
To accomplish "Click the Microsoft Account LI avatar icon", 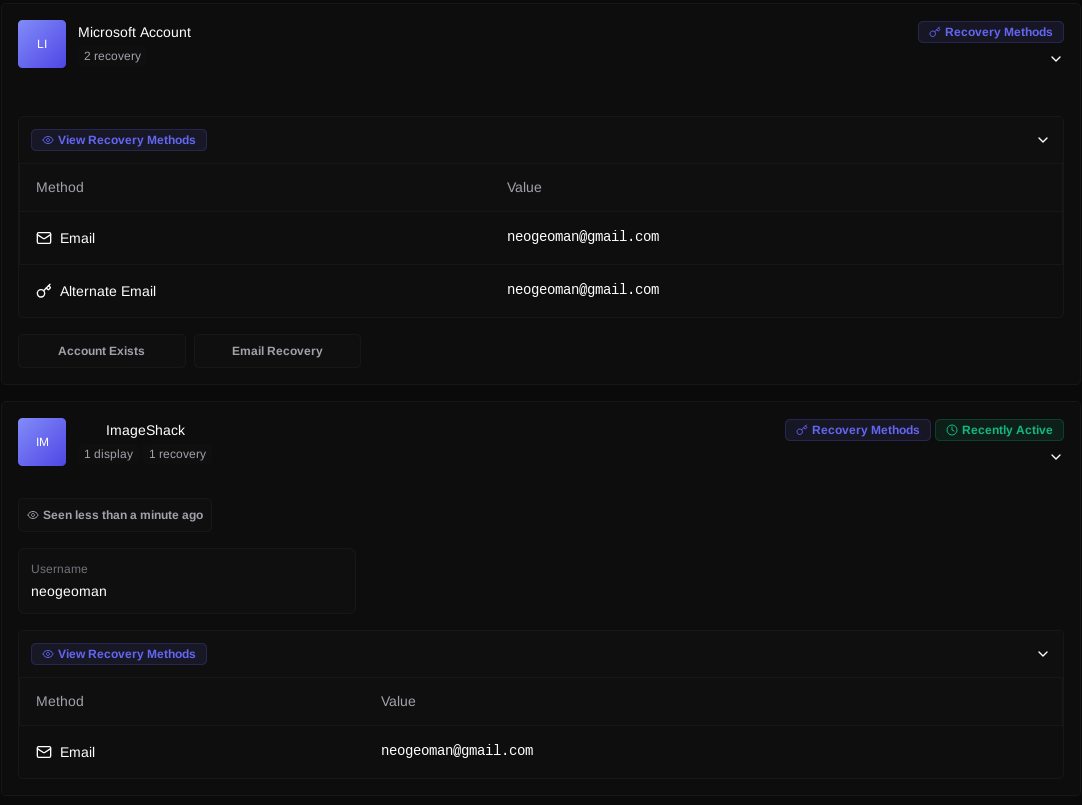I will [x=42, y=44].
